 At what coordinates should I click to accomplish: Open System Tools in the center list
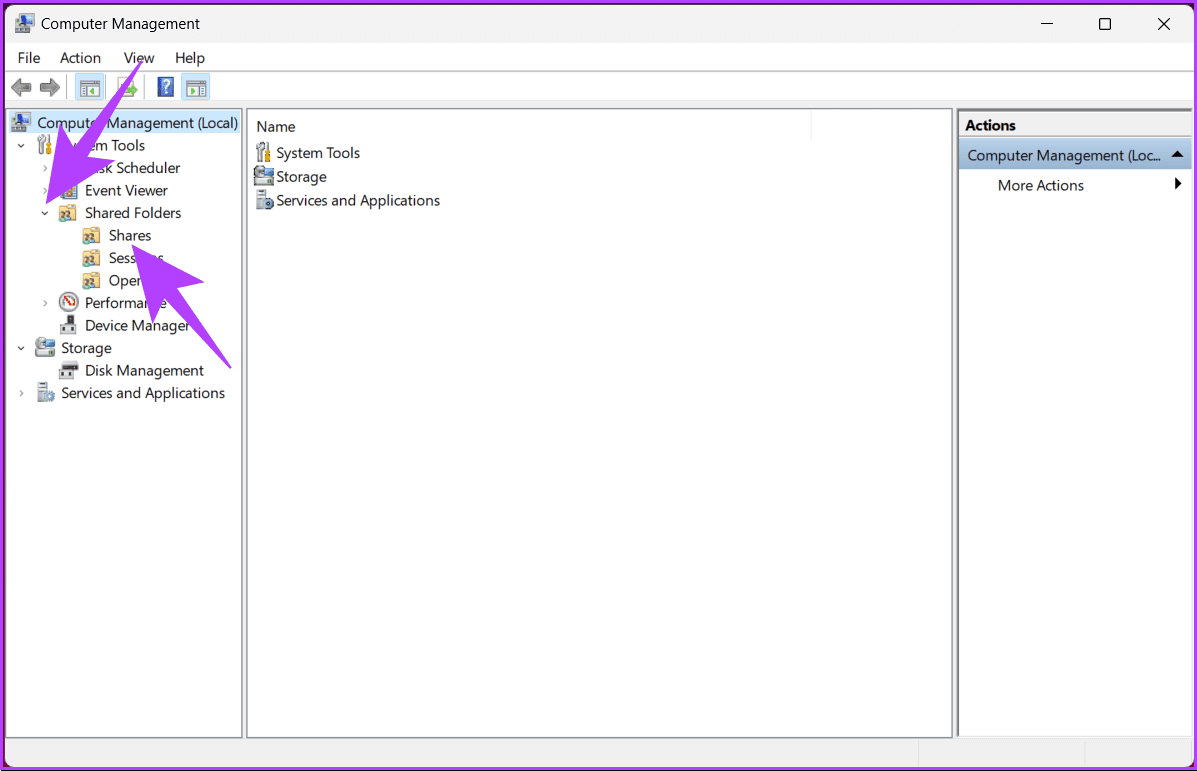coord(318,153)
